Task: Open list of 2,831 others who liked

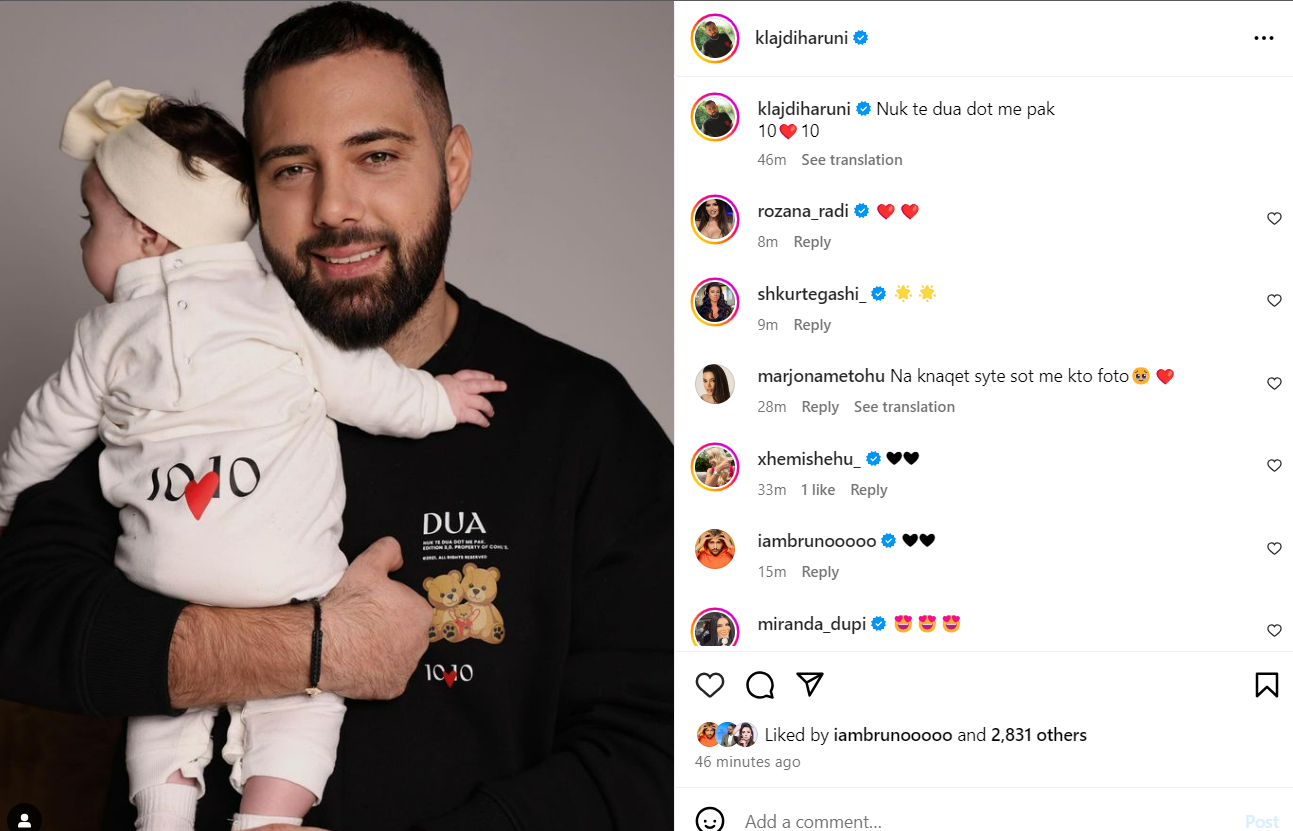Action: coord(1039,735)
